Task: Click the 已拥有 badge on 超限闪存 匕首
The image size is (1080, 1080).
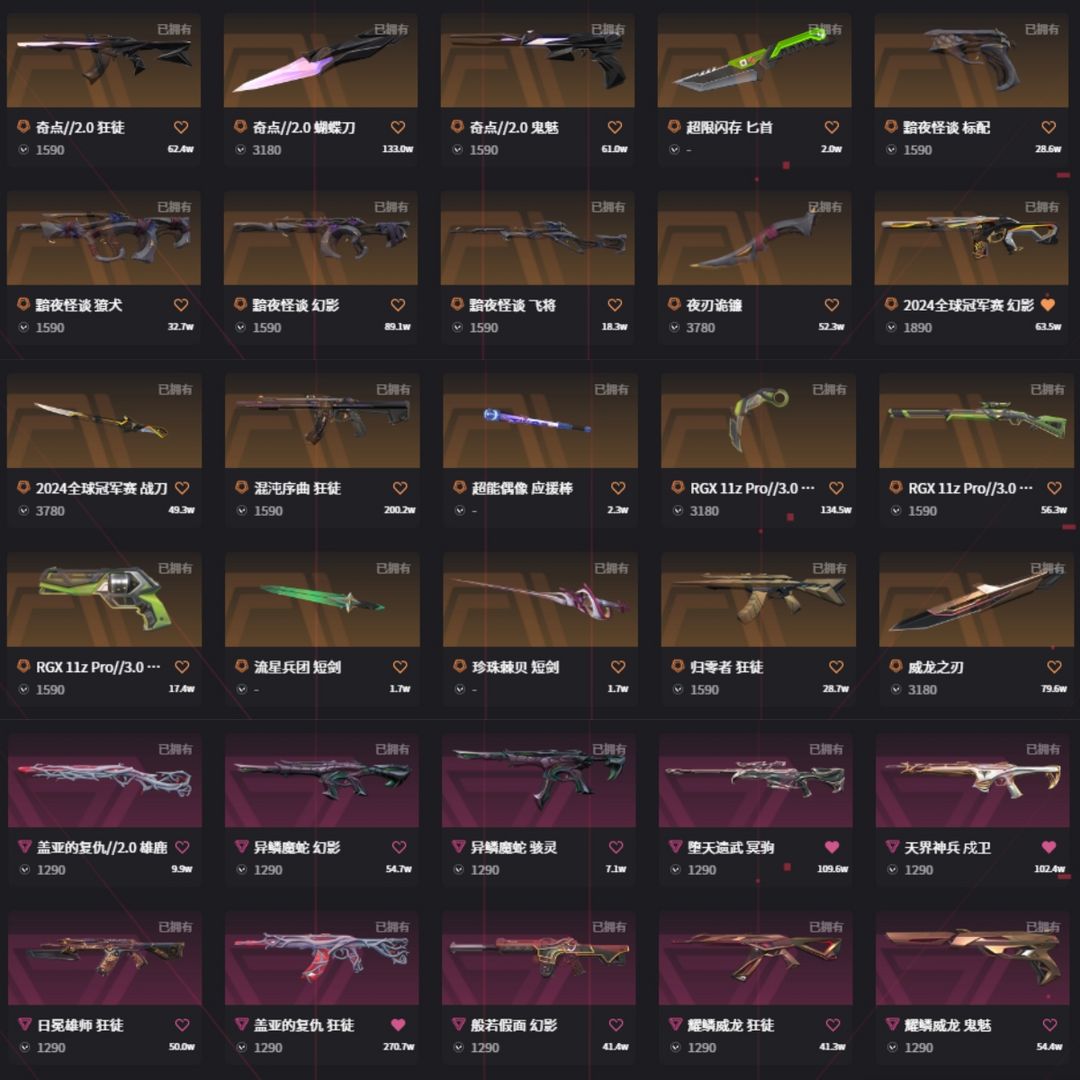Action: tap(824, 30)
